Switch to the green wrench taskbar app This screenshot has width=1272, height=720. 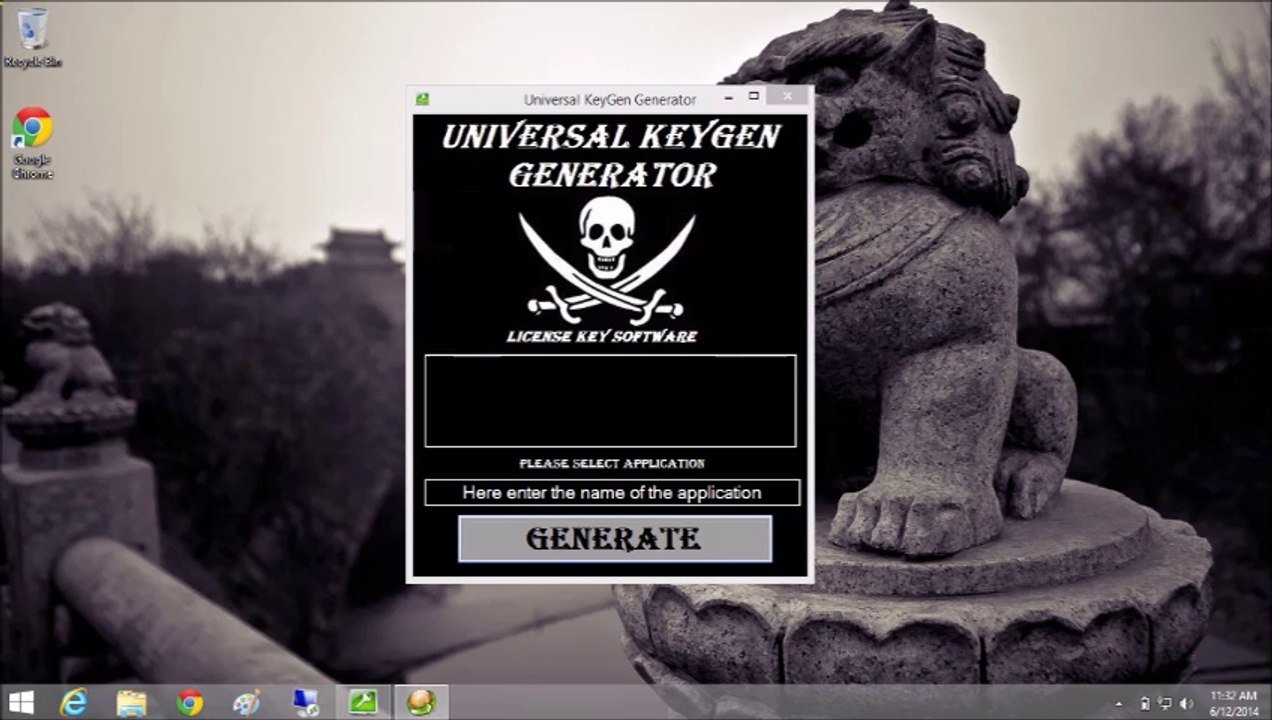point(363,703)
